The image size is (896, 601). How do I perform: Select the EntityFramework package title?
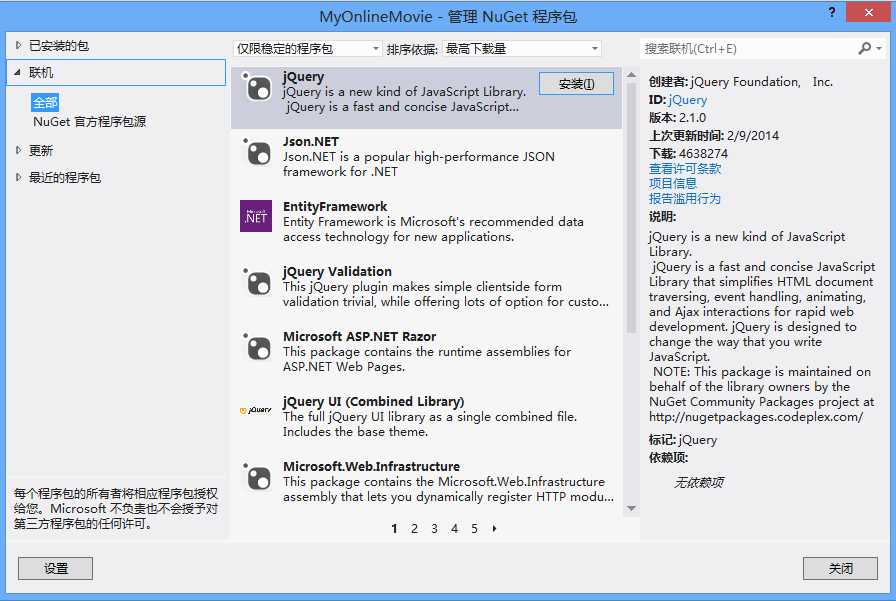tap(335, 206)
